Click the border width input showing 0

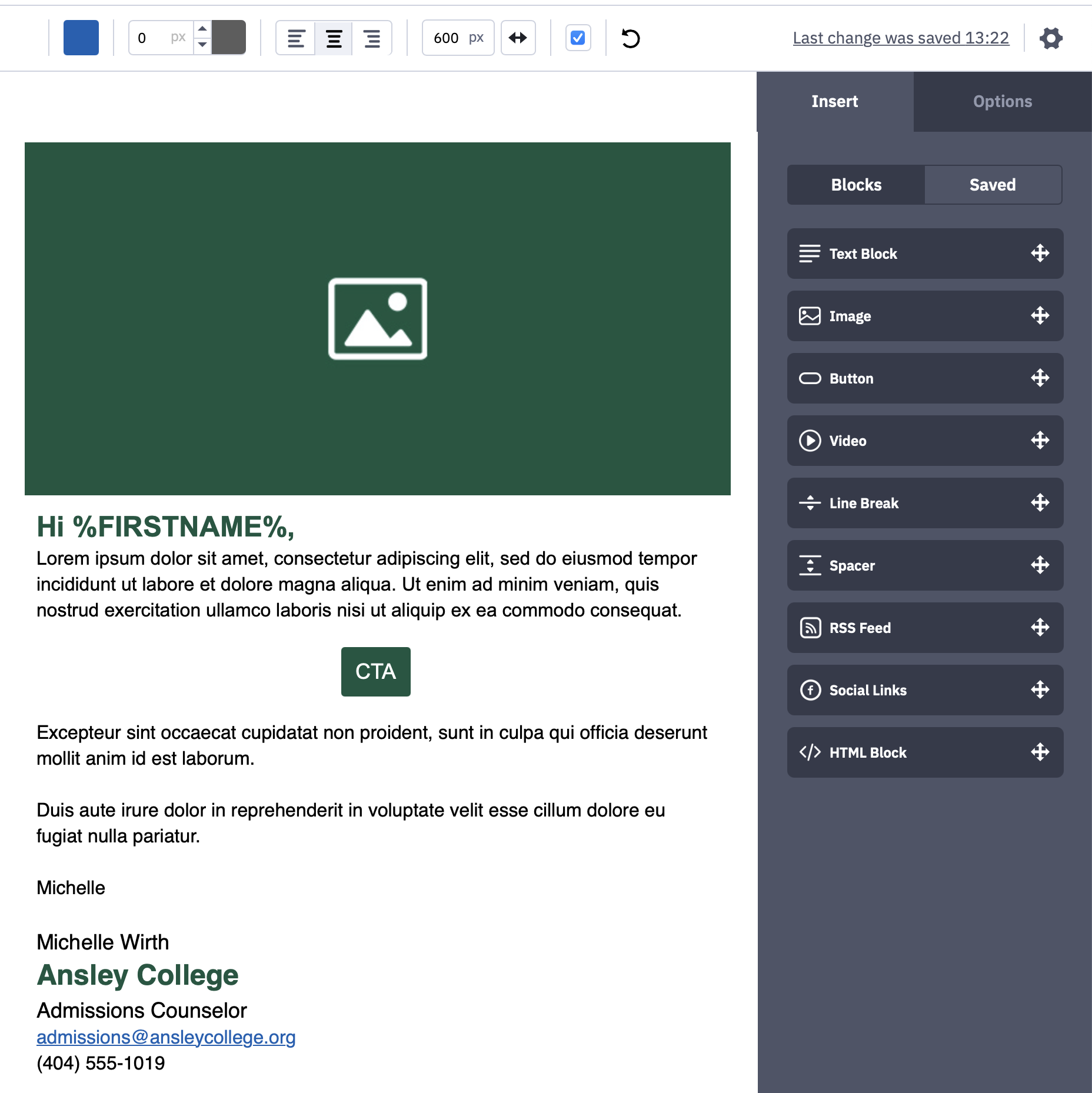(x=161, y=38)
